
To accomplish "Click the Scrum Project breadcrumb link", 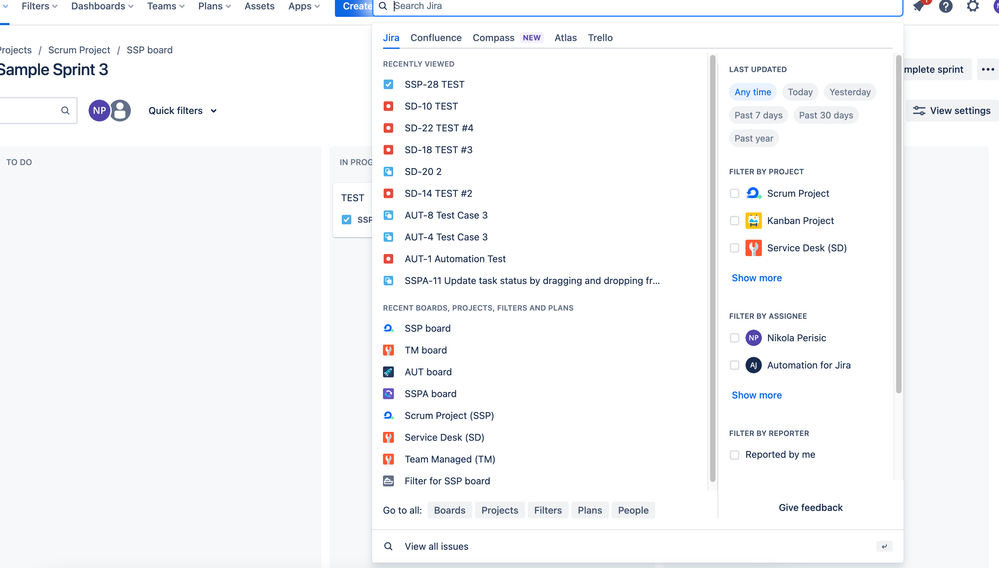I will [x=79, y=50].
